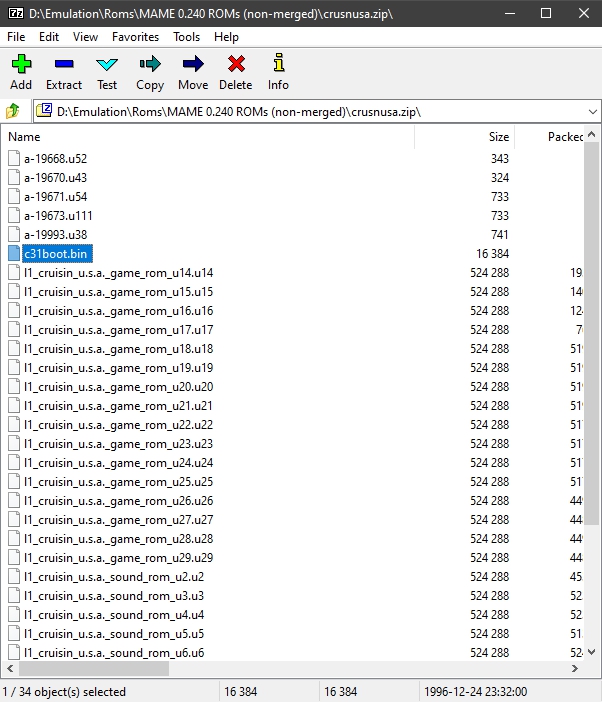This screenshot has width=602, height=702.
Task: Click the vertical scrollbar thumb
Action: click(x=592, y=334)
